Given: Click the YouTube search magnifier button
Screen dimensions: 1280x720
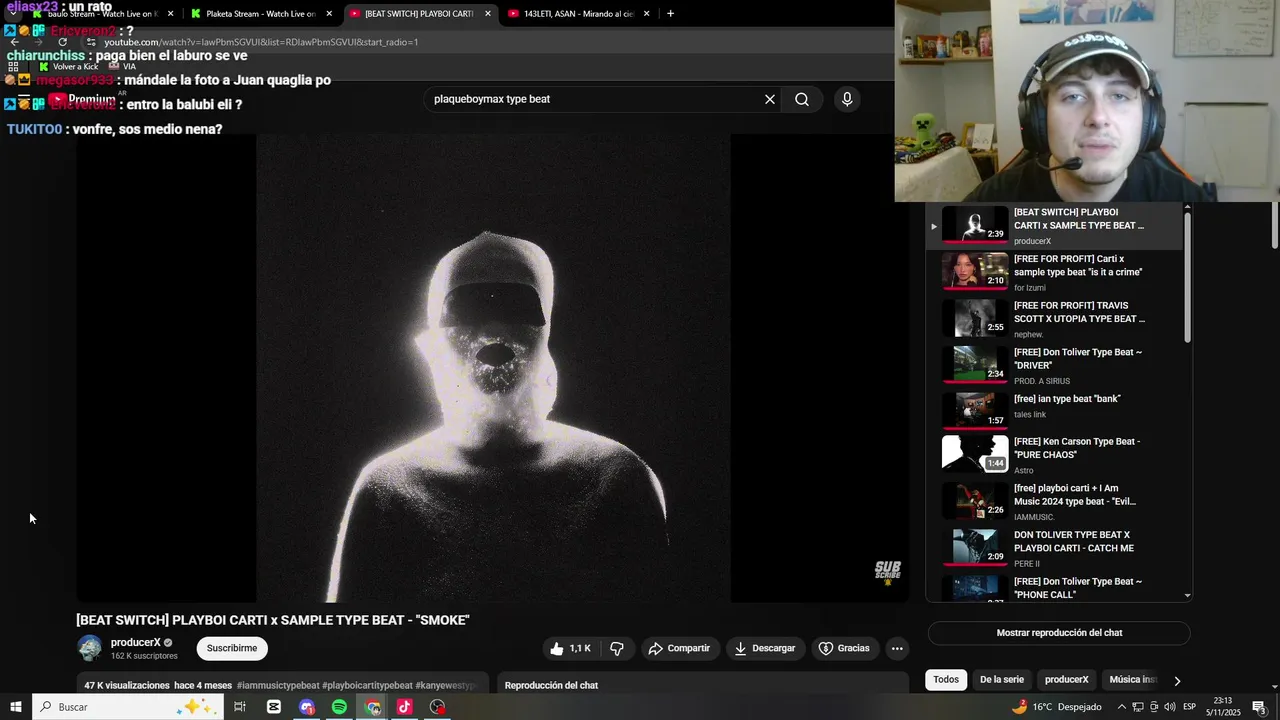Looking at the screenshot, I should (x=802, y=99).
